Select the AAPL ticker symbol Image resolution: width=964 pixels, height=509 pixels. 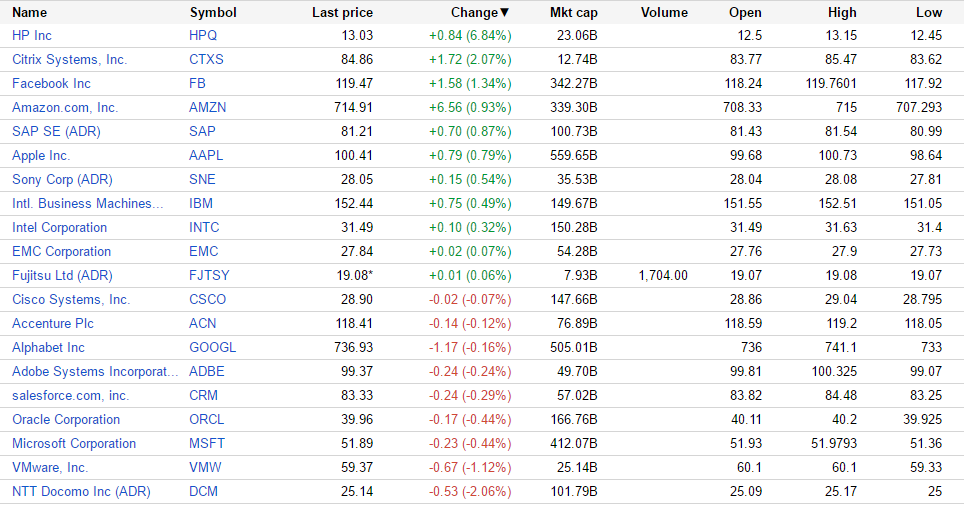(x=206, y=156)
